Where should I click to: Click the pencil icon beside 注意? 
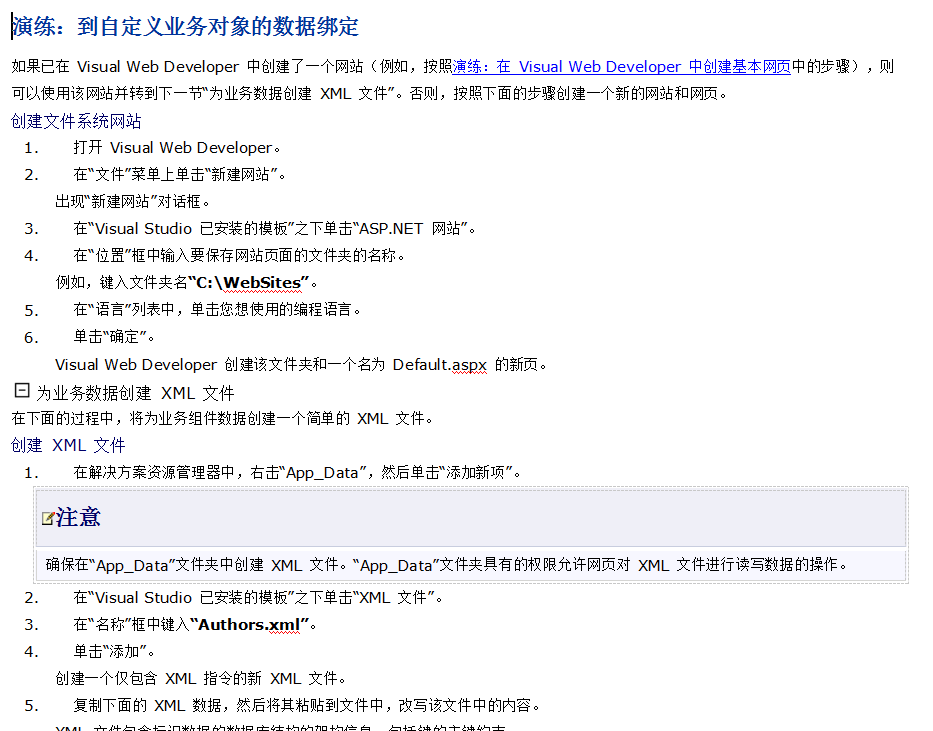click(x=49, y=518)
